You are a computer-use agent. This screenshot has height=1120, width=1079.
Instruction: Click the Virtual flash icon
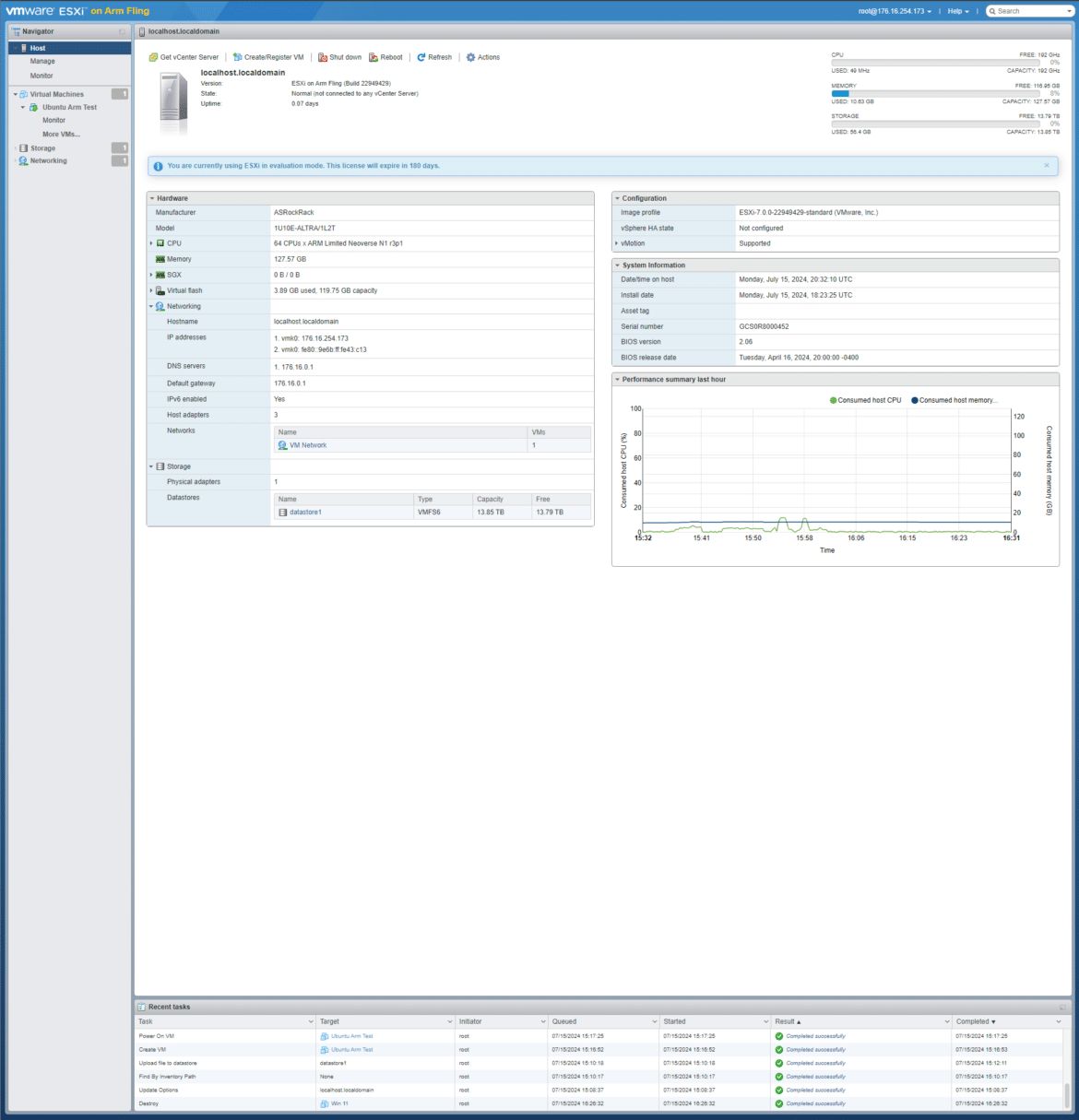160,290
